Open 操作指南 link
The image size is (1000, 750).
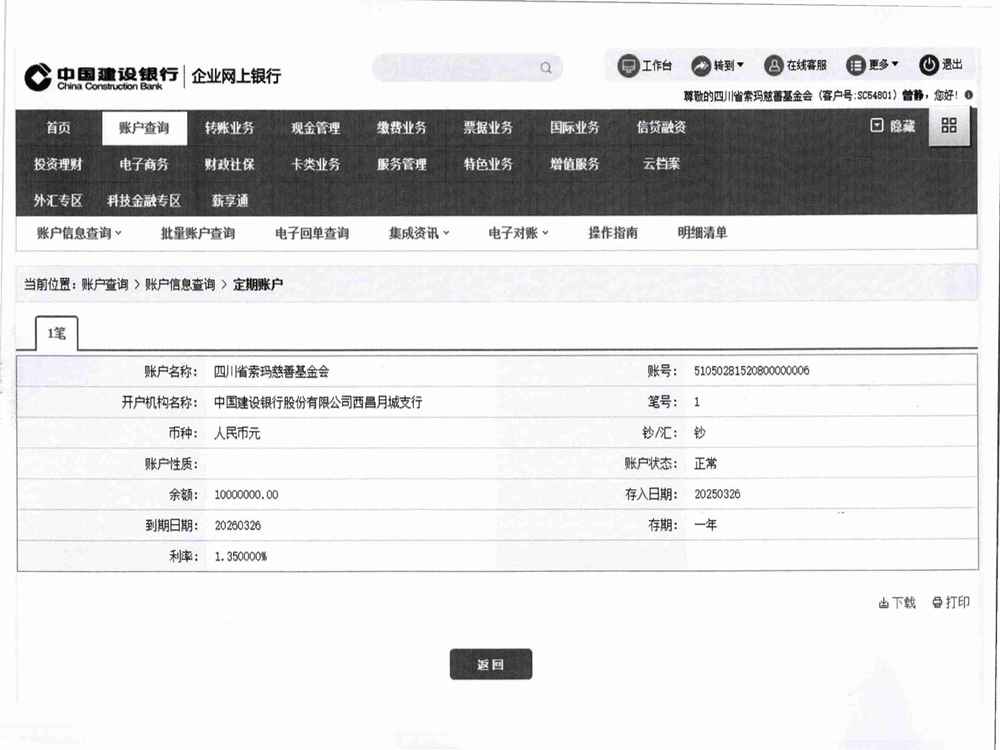click(613, 233)
